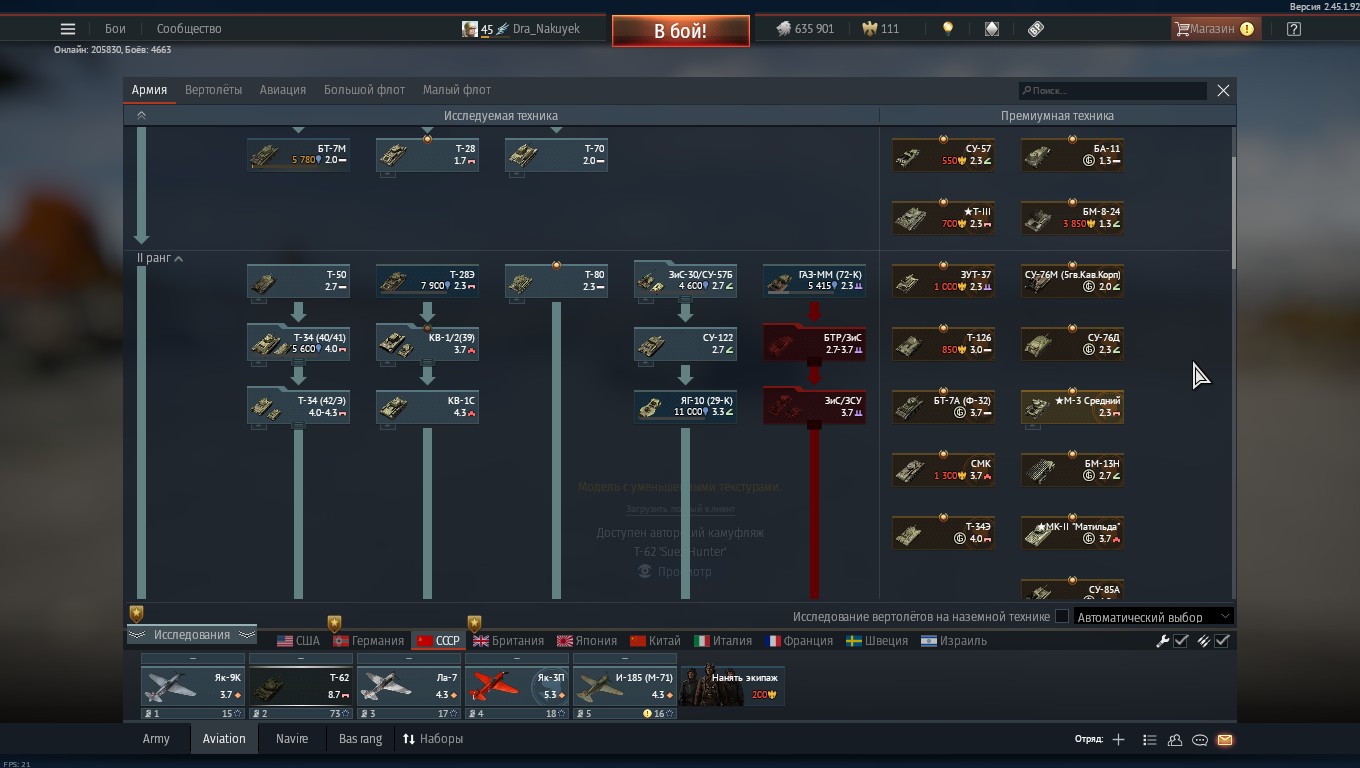Open Наборы presets list
The image size is (1360, 768).
coord(433,739)
